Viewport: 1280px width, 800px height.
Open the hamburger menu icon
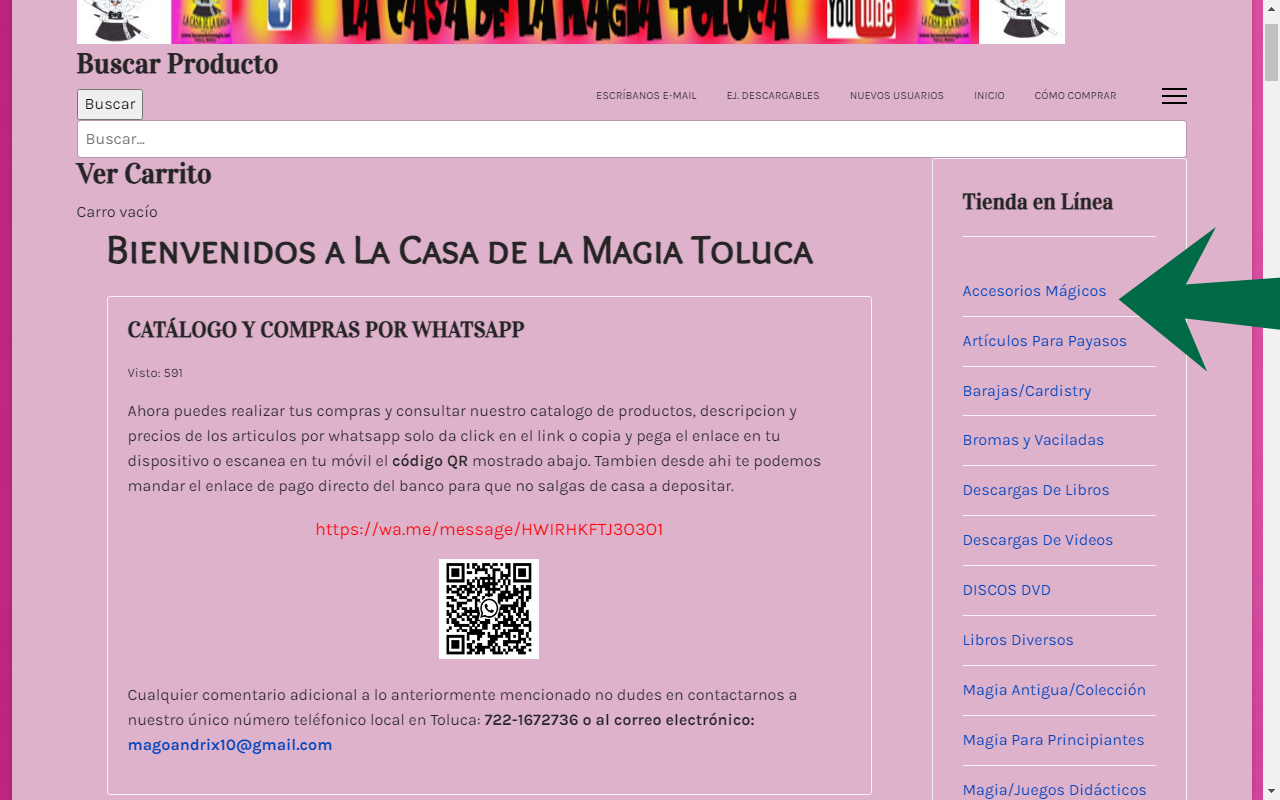click(x=1174, y=96)
